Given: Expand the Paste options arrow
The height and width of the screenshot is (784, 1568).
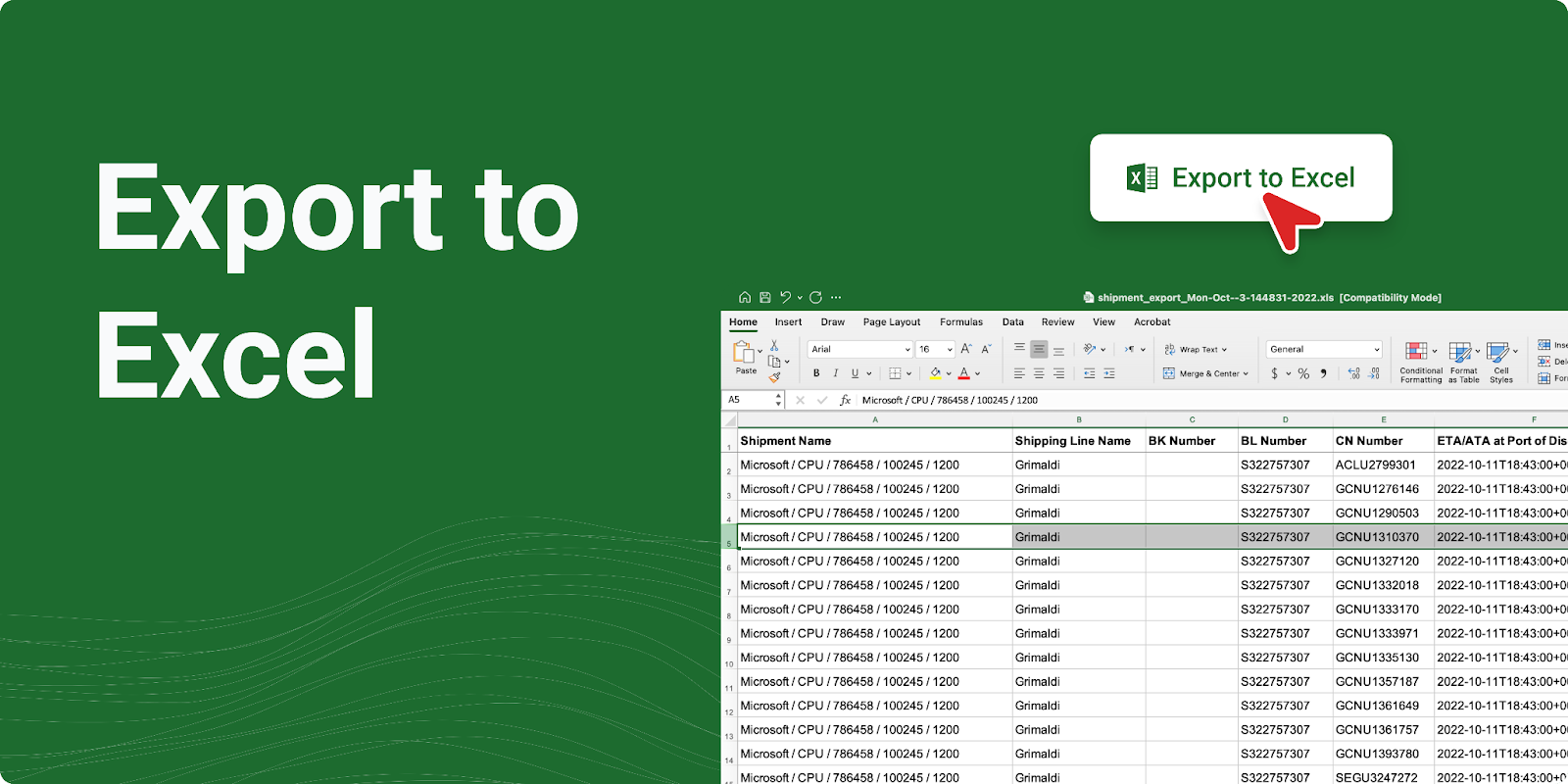Looking at the screenshot, I should coord(760,352).
